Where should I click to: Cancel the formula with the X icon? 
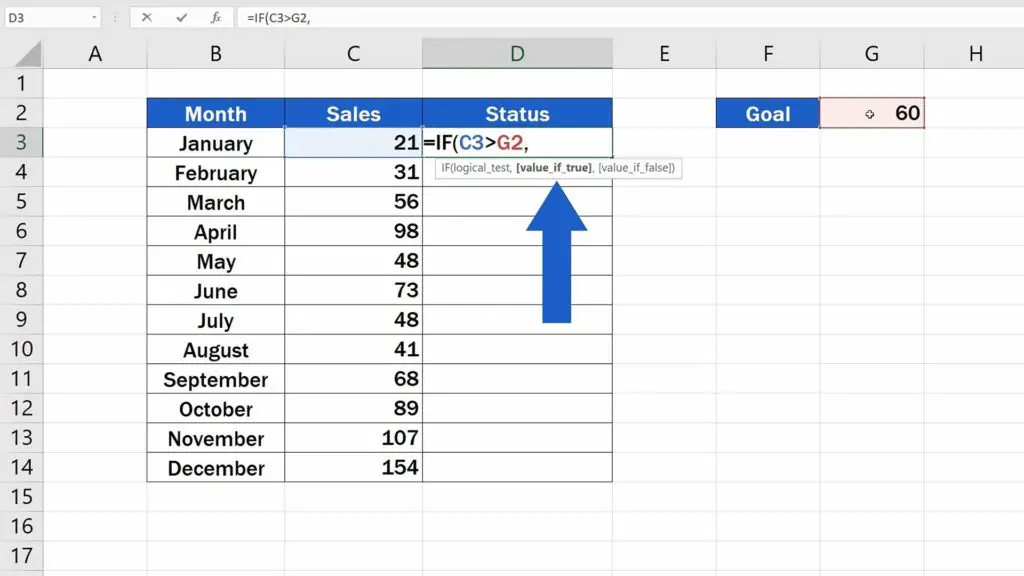click(146, 17)
